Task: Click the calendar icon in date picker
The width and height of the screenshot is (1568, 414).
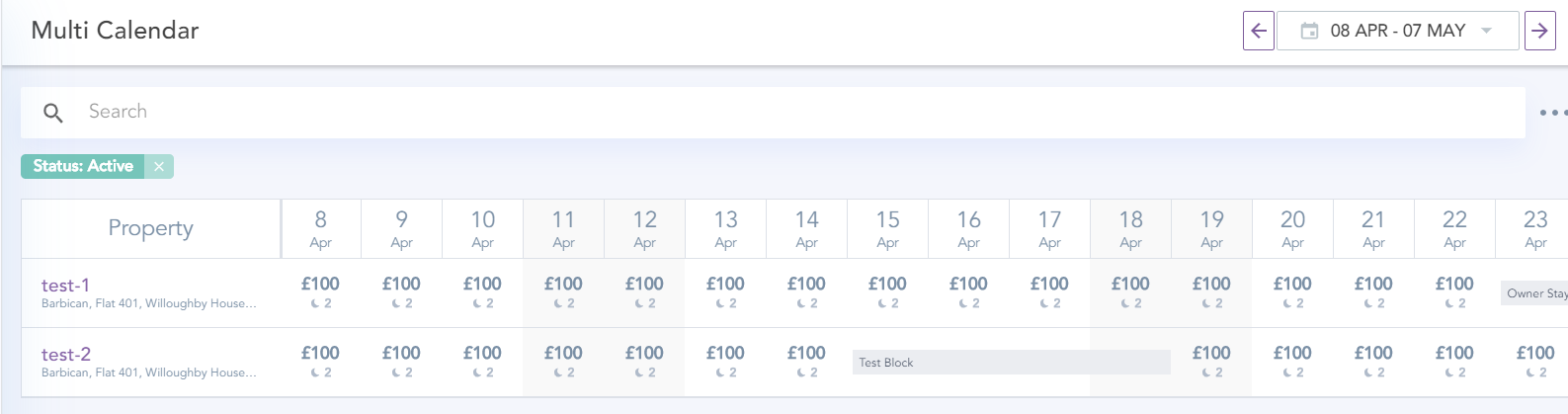Action: [1309, 31]
